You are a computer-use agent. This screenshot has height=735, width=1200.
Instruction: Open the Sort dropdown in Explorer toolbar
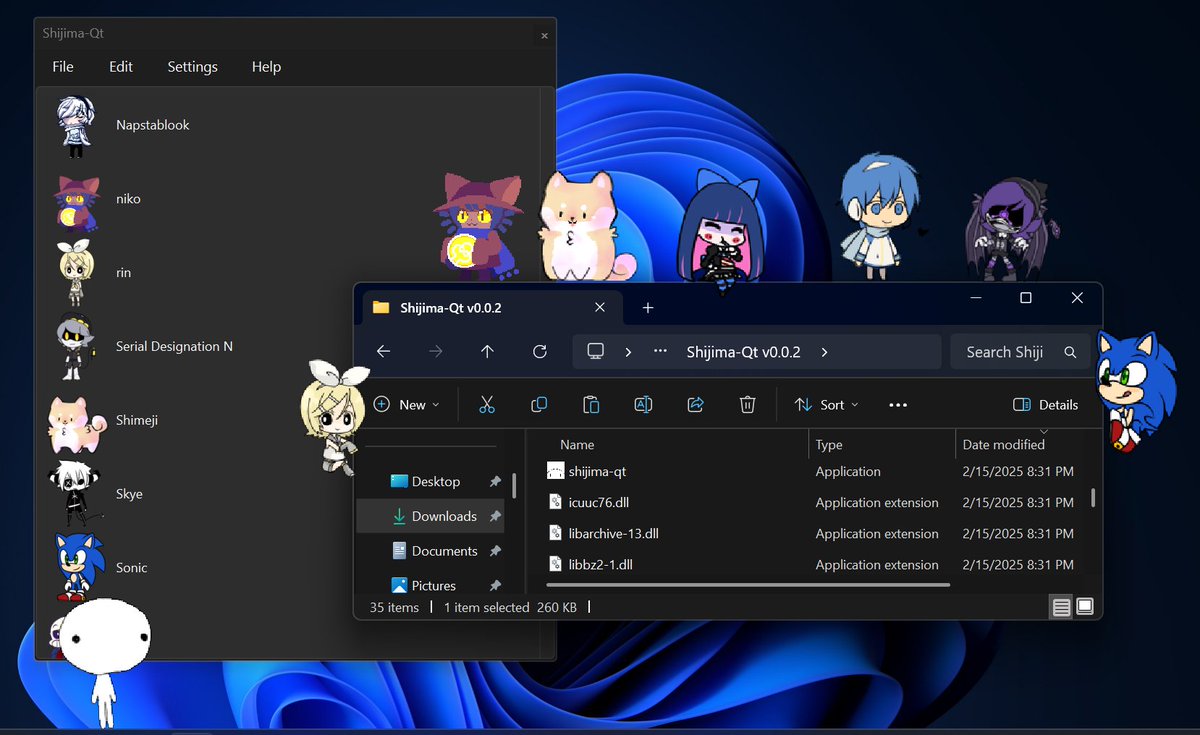coord(826,405)
